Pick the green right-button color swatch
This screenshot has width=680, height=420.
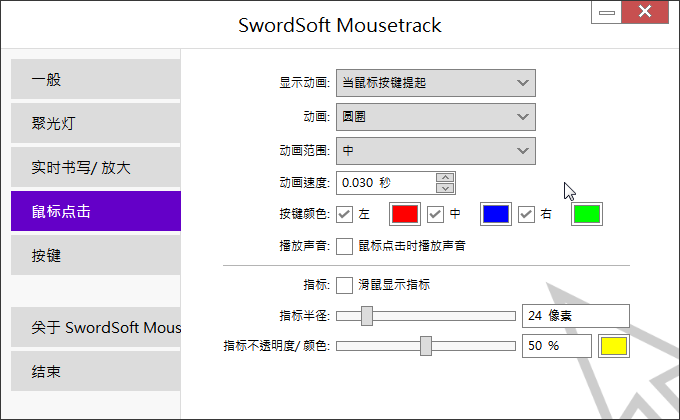[587, 214]
